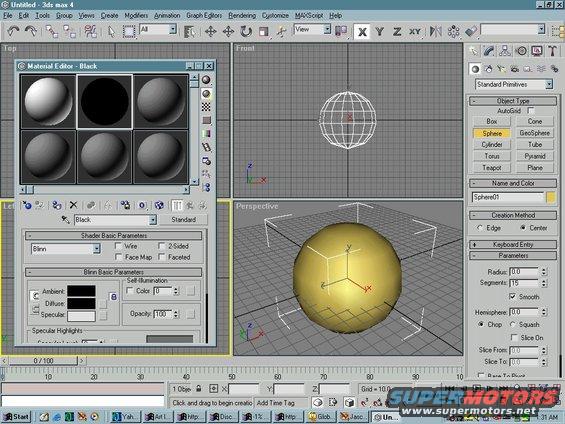The height and width of the screenshot is (424, 565).
Task: Open the material name Black dropdown
Action: click(153, 220)
